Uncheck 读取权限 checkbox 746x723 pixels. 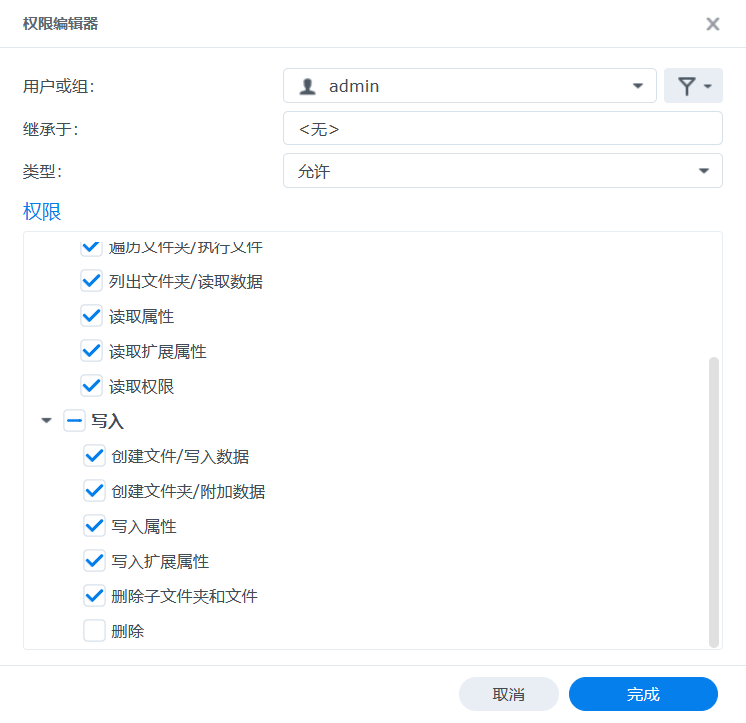tap(91, 386)
